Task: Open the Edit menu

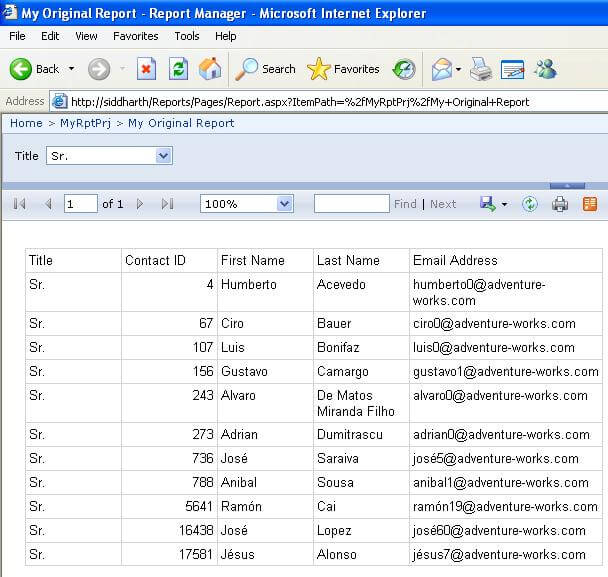Action: click(x=50, y=36)
